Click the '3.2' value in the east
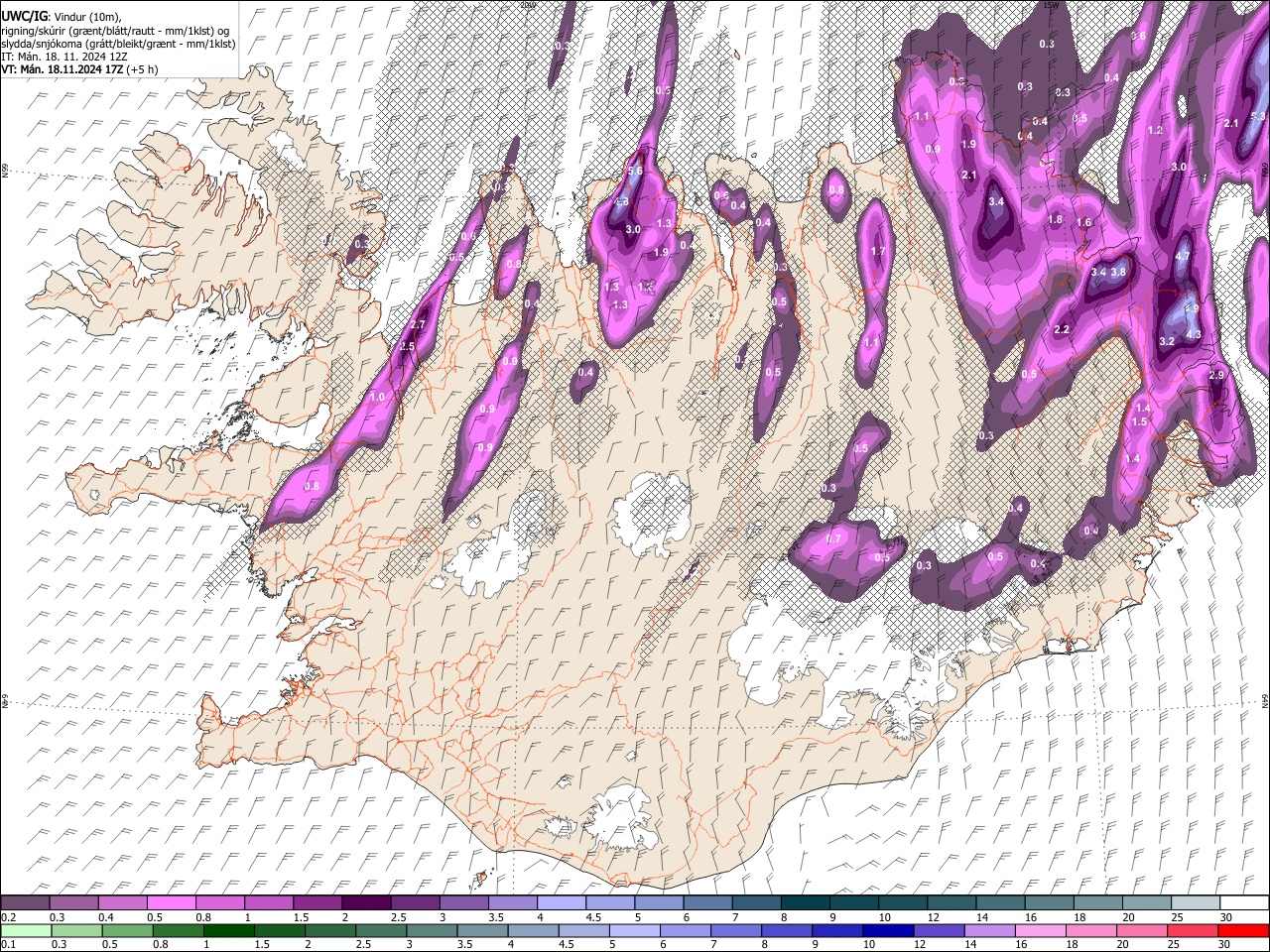The height and width of the screenshot is (952, 1270). click(1167, 341)
